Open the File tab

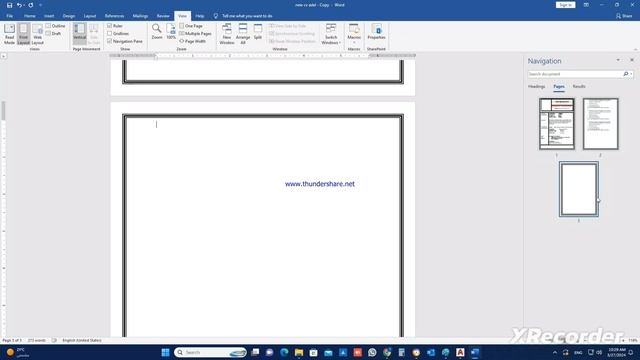pyautogui.click(x=9, y=16)
